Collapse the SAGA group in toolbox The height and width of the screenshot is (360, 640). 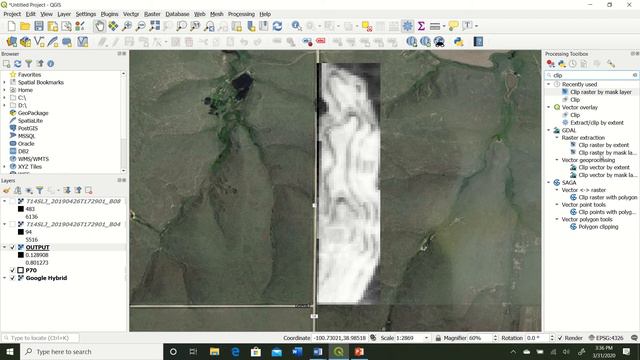(x=549, y=182)
